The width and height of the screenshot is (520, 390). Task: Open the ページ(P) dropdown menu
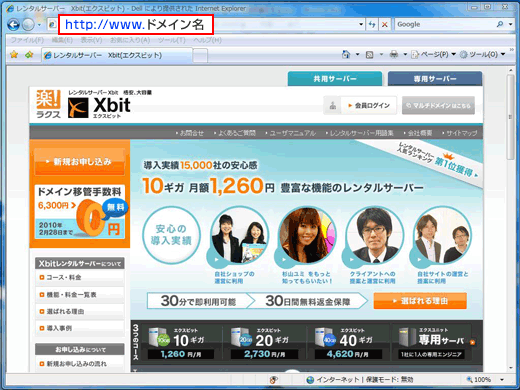pos(433,54)
